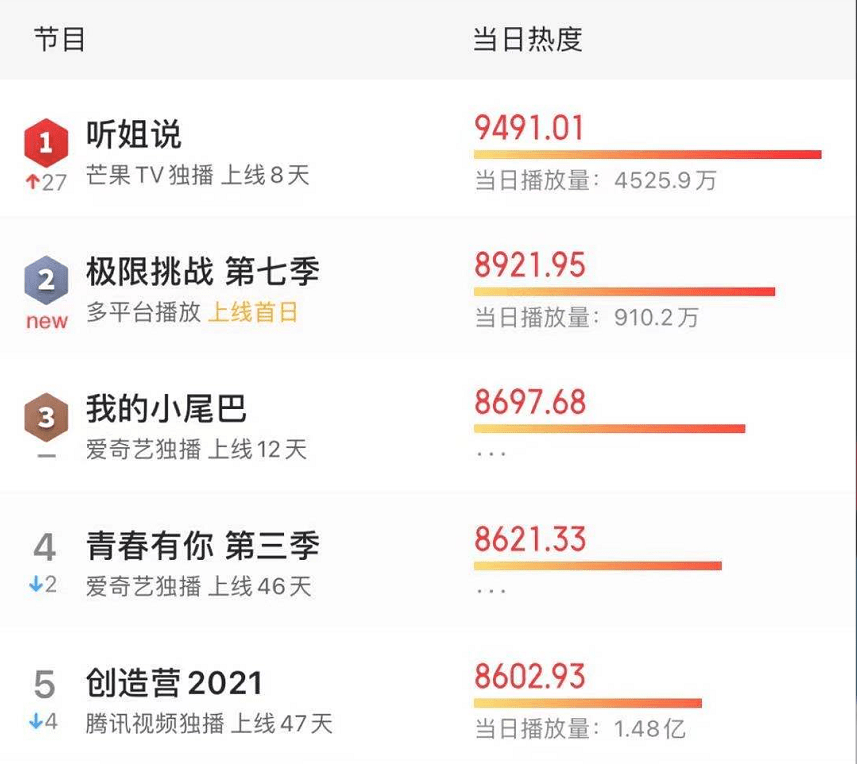The width and height of the screenshot is (857, 764).
Task: Click the bronze rank 3 hexagon badge
Action: tap(46, 418)
